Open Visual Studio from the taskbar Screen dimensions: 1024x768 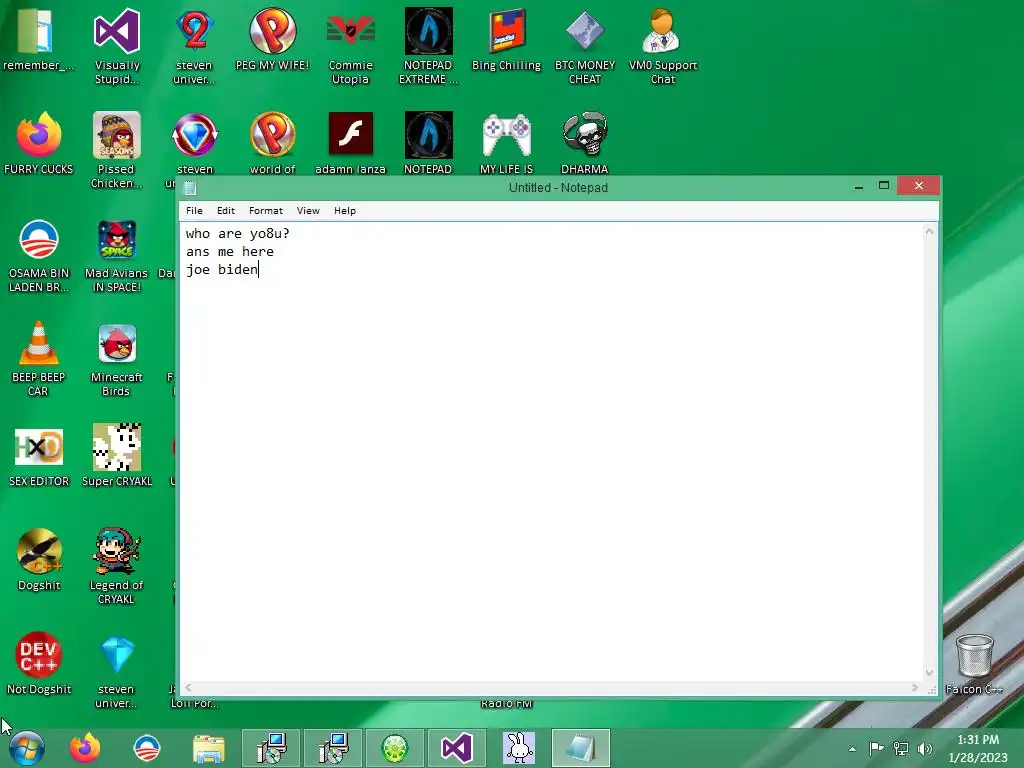coord(456,748)
